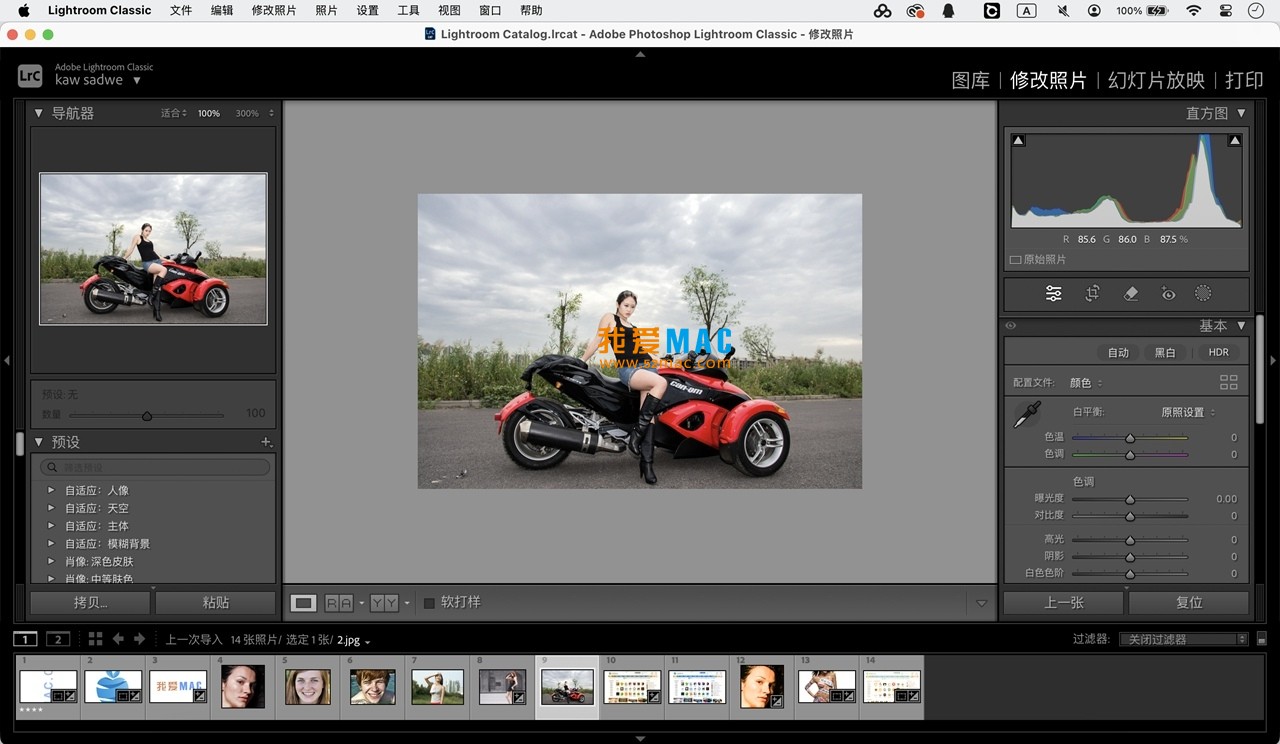Apply 自动 auto tone button
This screenshot has height=744, width=1280.
click(1118, 352)
